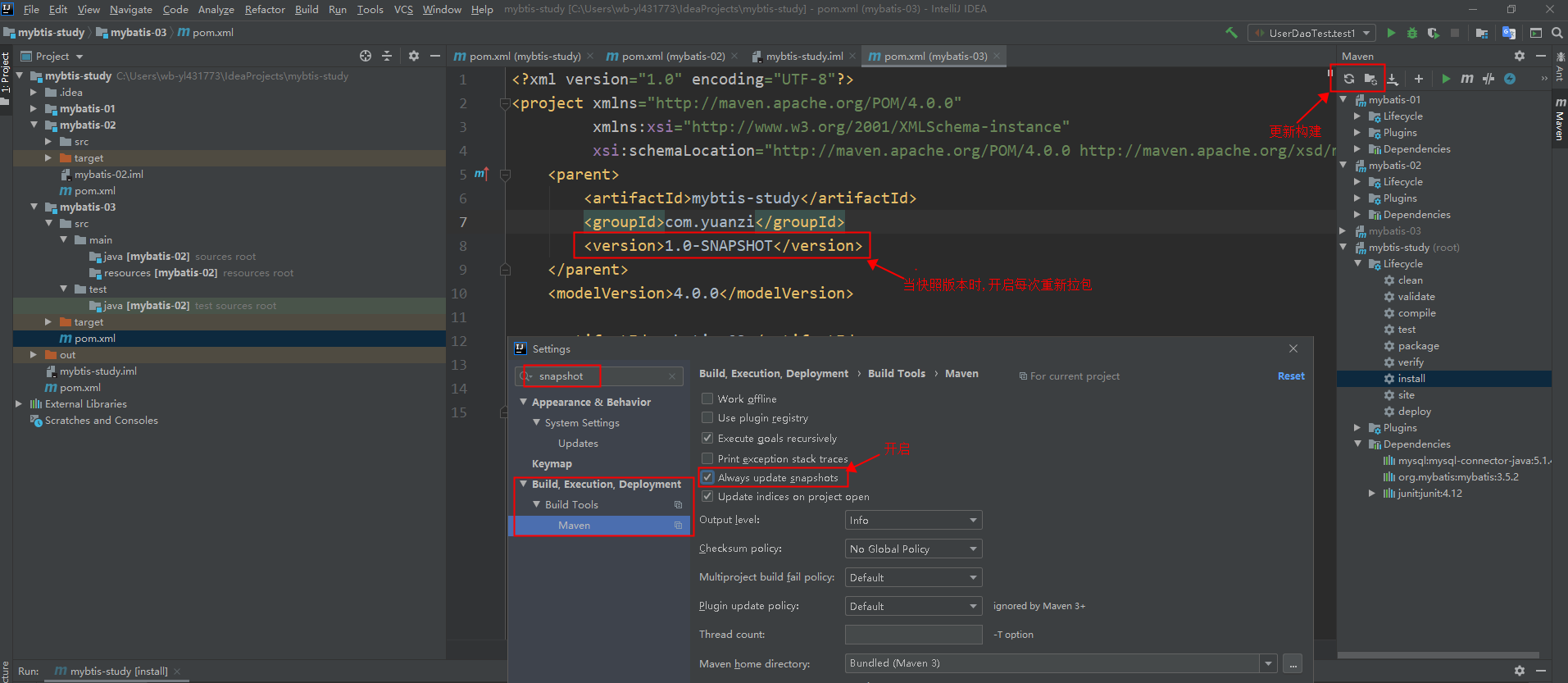The height and width of the screenshot is (683, 1568).
Task: Open Checksum policy dropdown
Action: [x=913, y=549]
